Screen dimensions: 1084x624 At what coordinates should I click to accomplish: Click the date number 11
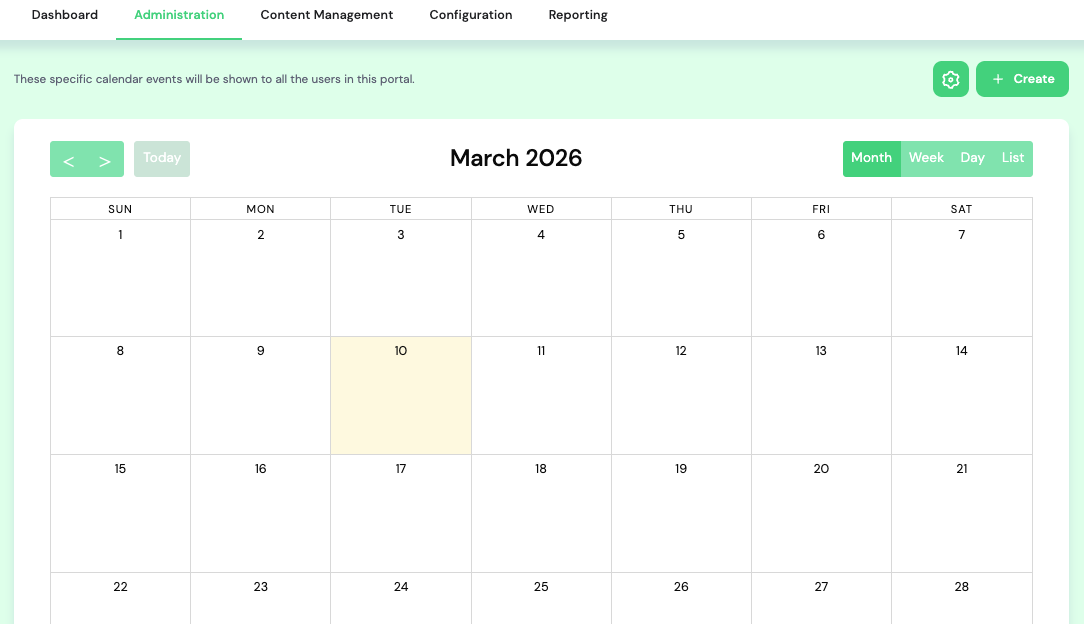point(541,351)
